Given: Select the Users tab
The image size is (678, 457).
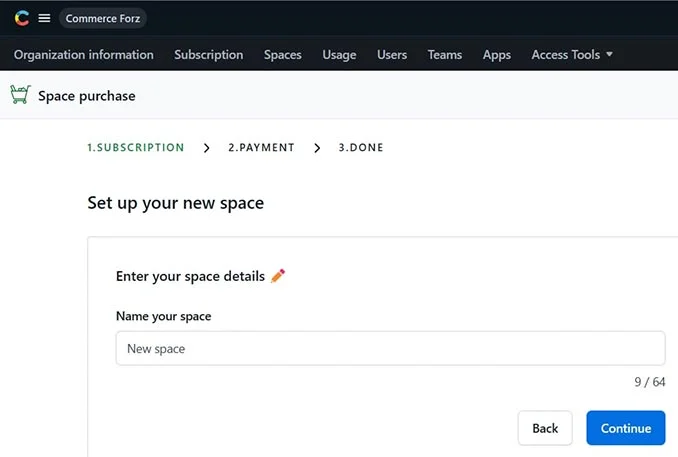Looking at the screenshot, I should click(392, 55).
